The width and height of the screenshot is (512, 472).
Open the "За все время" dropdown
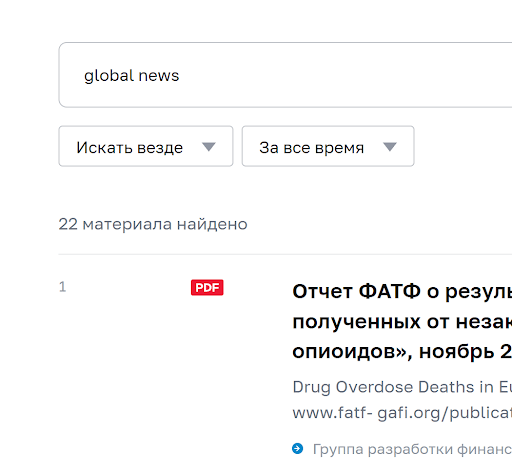pos(328,146)
